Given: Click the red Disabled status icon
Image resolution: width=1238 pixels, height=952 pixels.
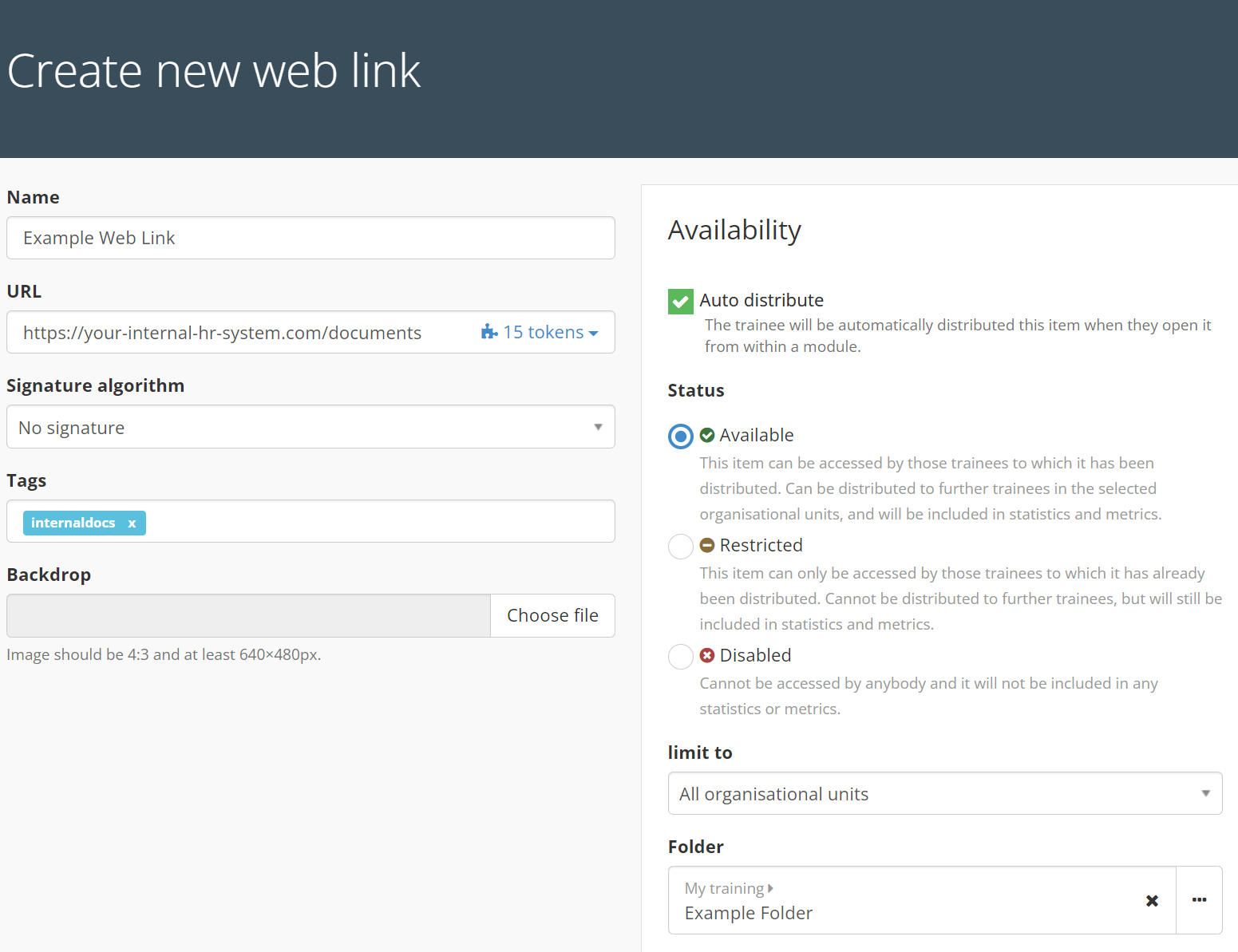Looking at the screenshot, I should 707,655.
